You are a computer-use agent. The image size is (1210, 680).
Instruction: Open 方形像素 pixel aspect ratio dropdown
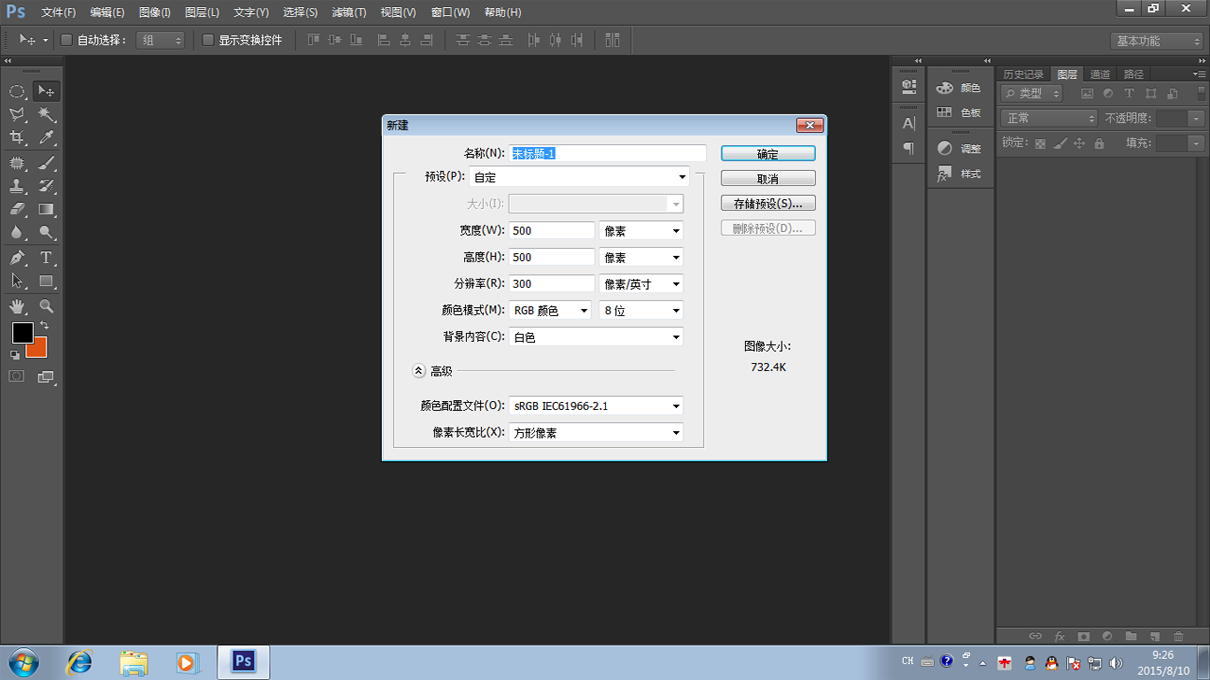click(596, 433)
